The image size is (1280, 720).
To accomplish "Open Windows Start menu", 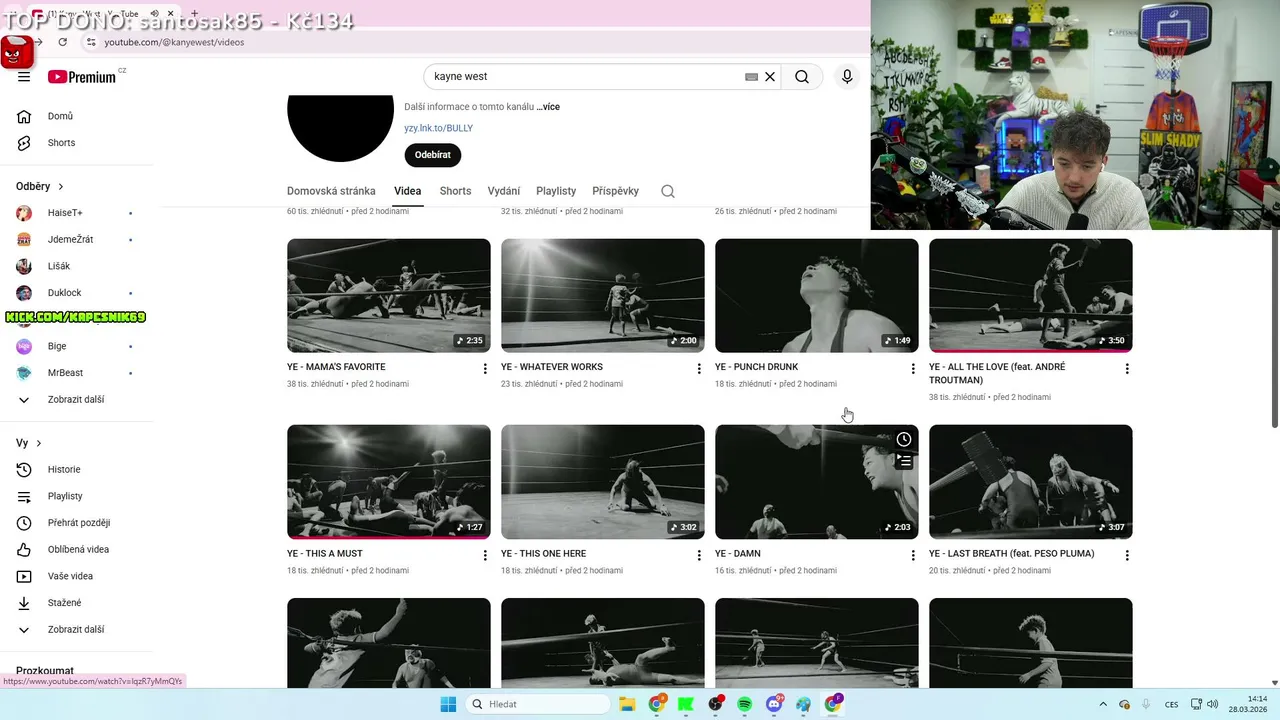I will click(448, 704).
